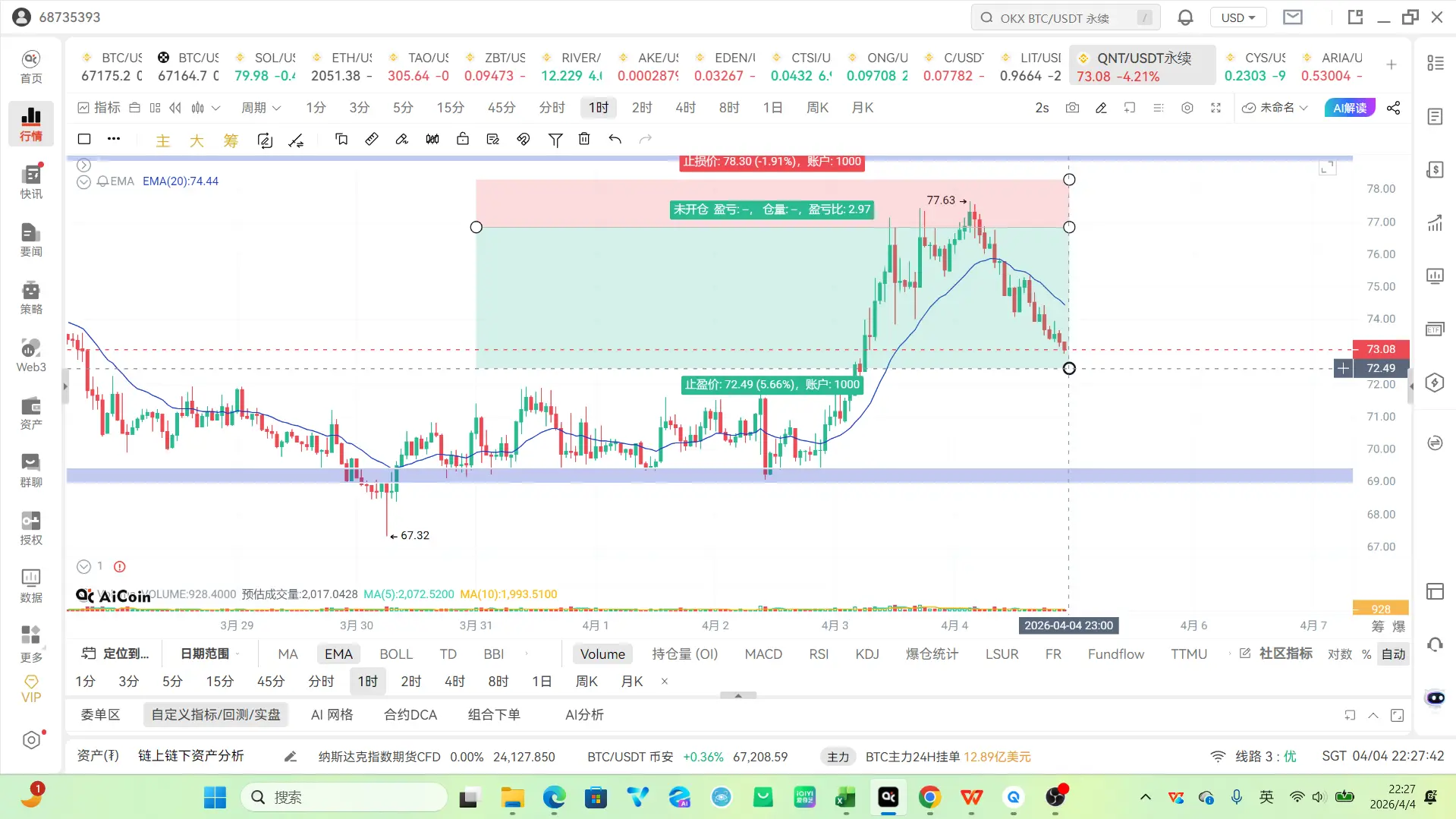Toggle the Volume indicator below chart
1456x819 pixels.
[602, 654]
